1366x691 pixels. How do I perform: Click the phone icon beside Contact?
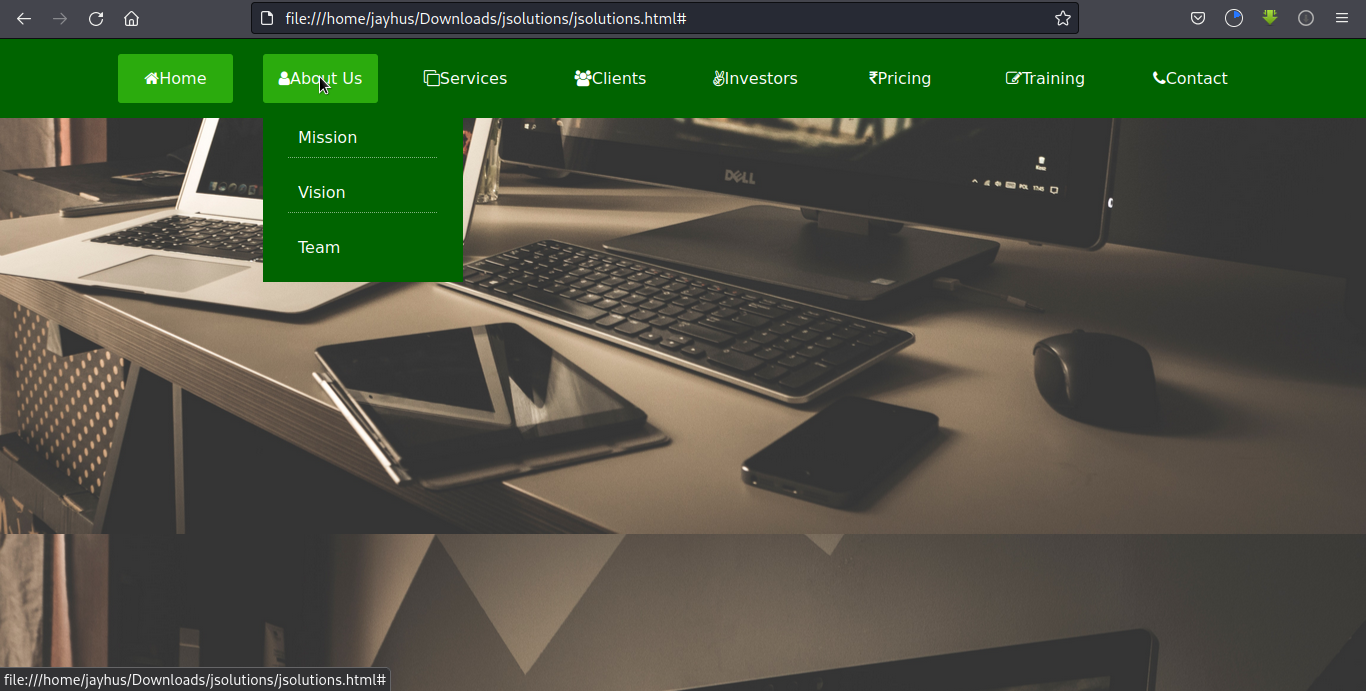pyautogui.click(x=1159, y=78)
